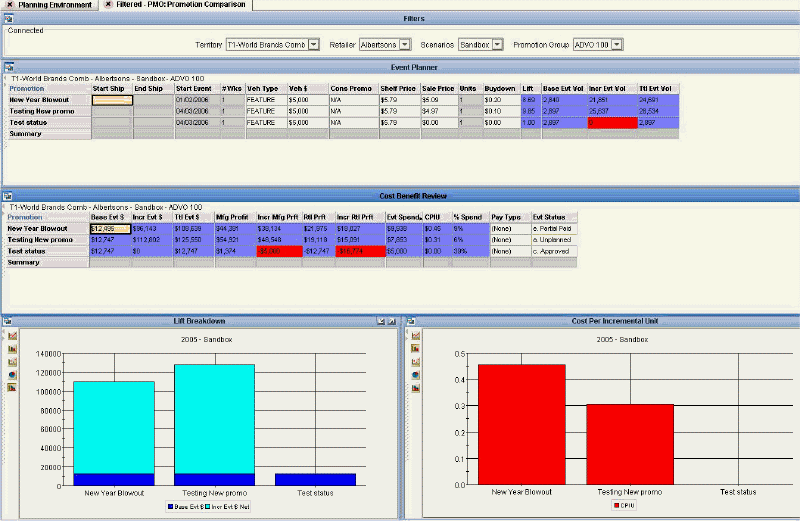Open the Cost Per Incremental Unit panel icon
The height and width of the screenshot is (521, 800).
[411, 321]
